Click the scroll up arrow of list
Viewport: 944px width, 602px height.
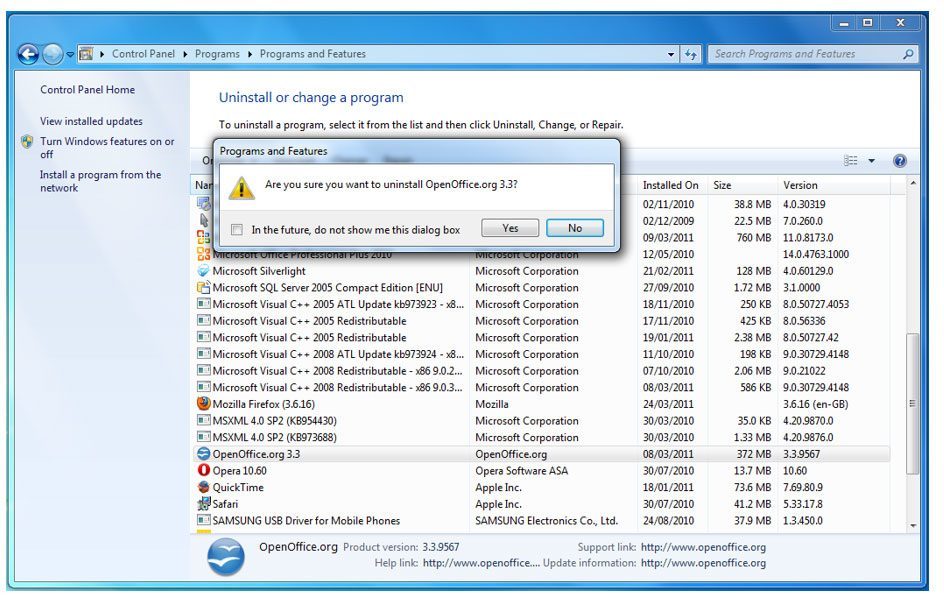pos(913,183)
